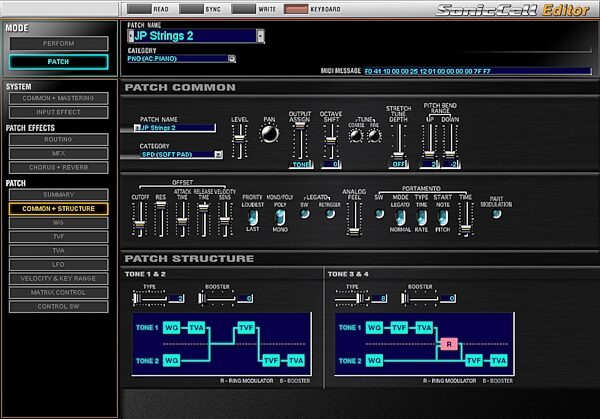Click the Coarse tune knob

[355, 135]
